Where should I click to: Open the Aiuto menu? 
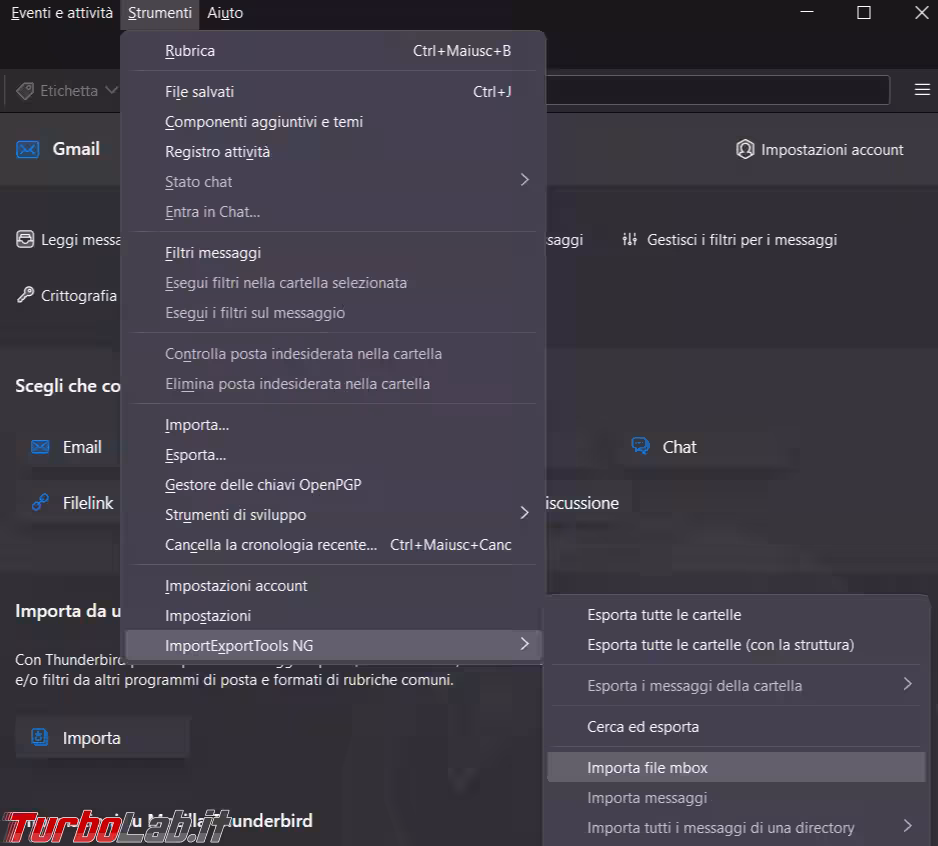coord(225,13)
